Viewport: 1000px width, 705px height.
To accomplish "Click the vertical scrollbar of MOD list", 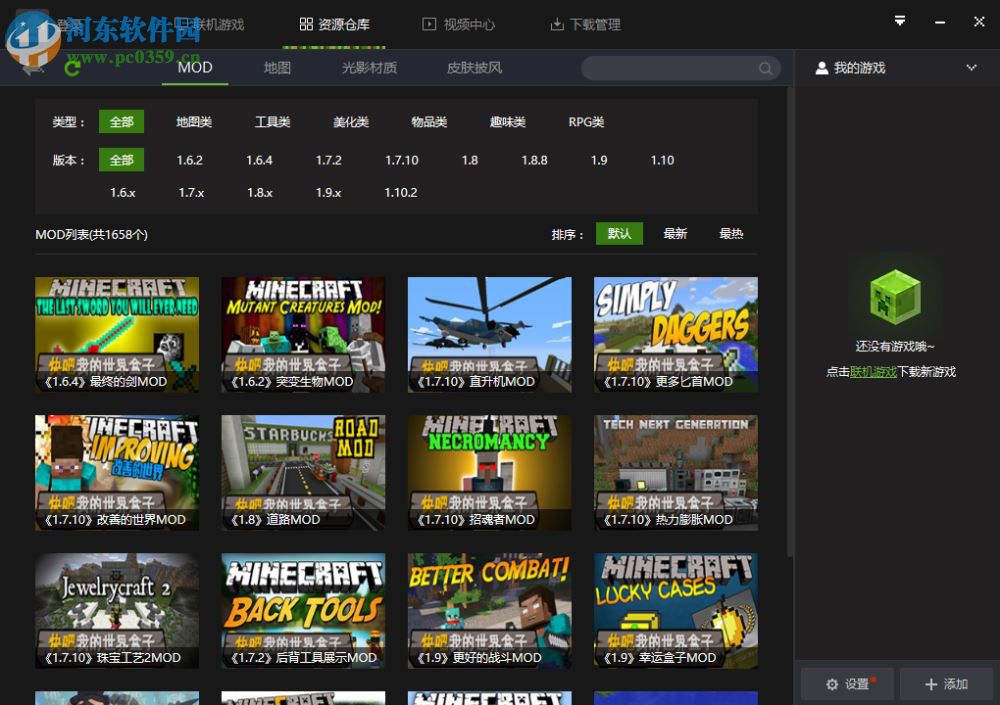I will tap(790, 322).
